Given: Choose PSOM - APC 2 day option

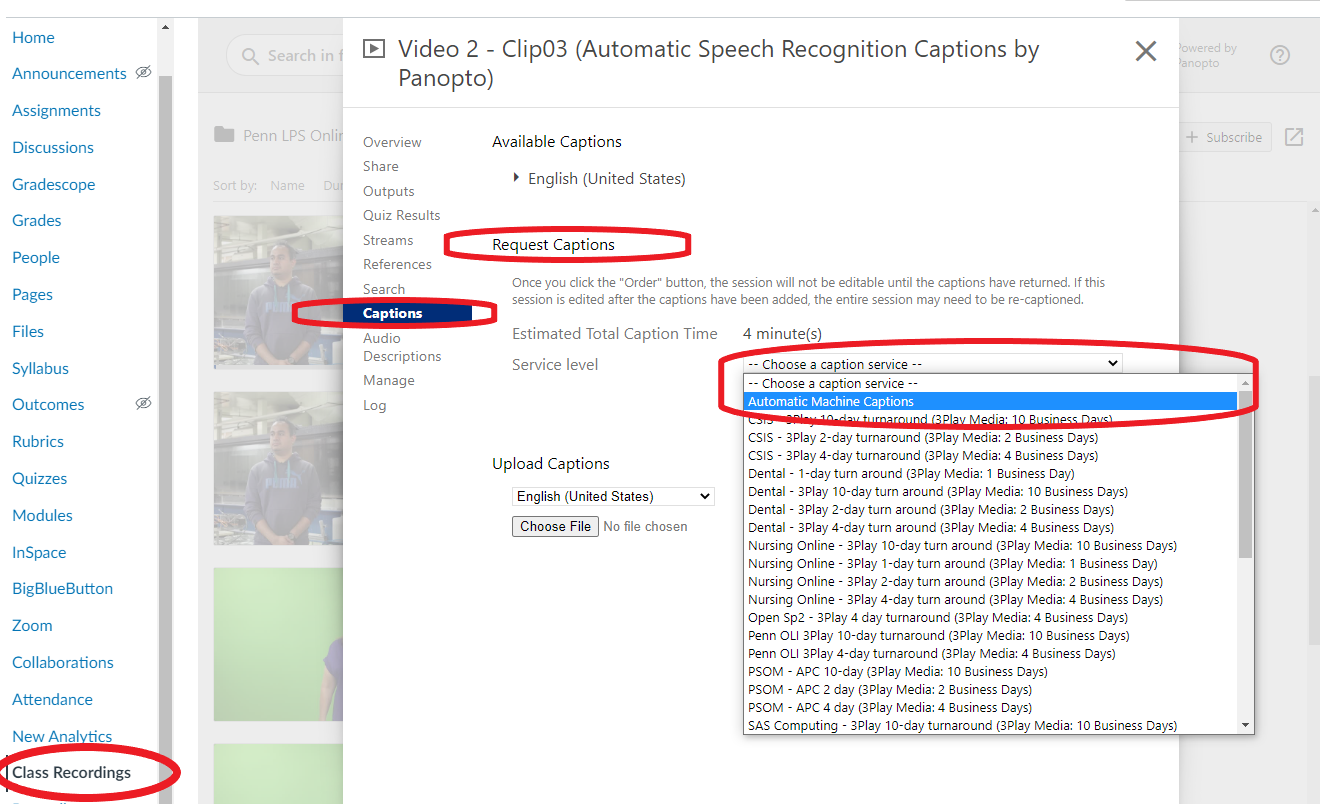Looking at the screenshot, I should pos(991,689).
